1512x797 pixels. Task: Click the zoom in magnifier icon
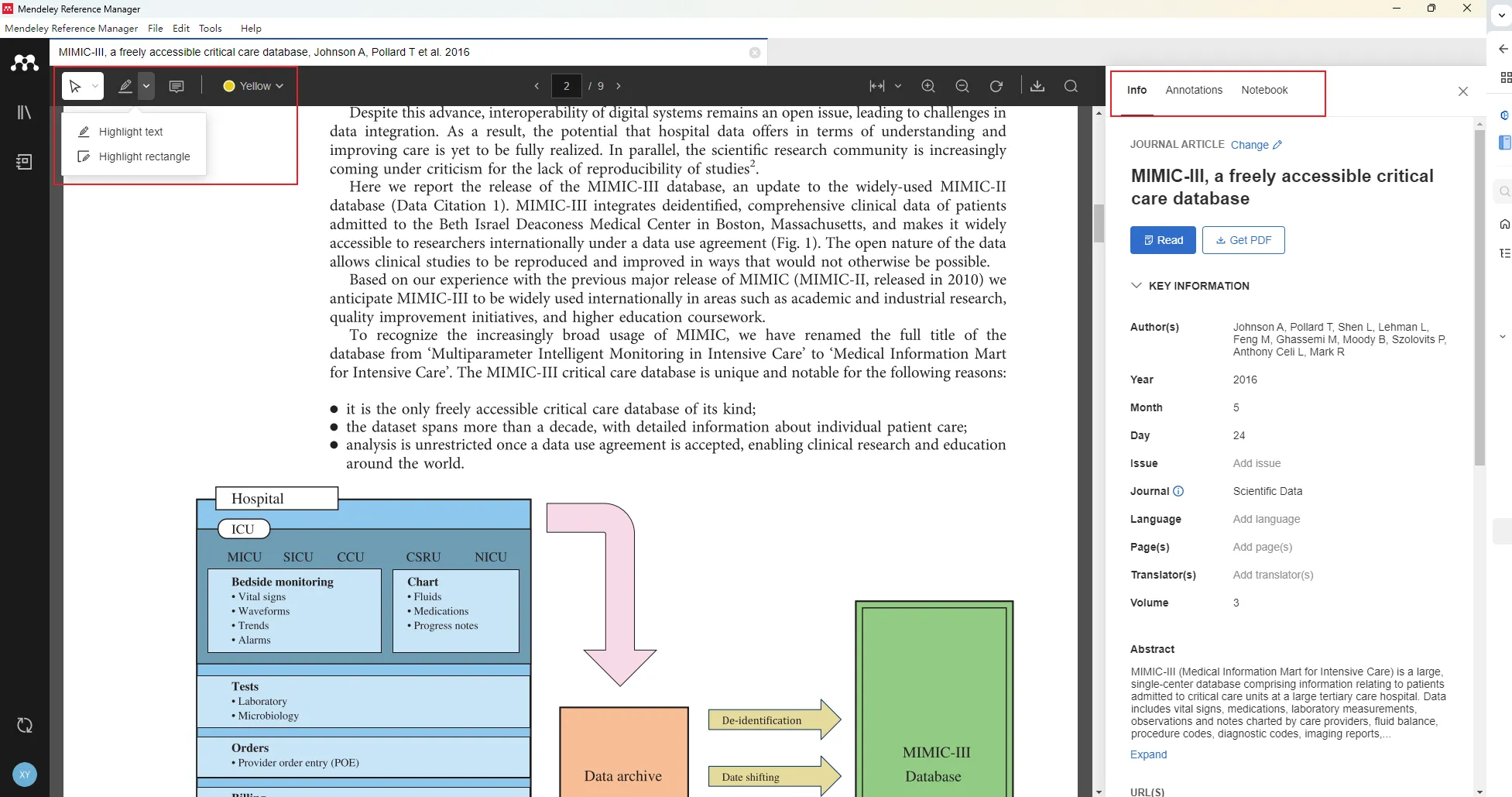(x=928, y=86)
